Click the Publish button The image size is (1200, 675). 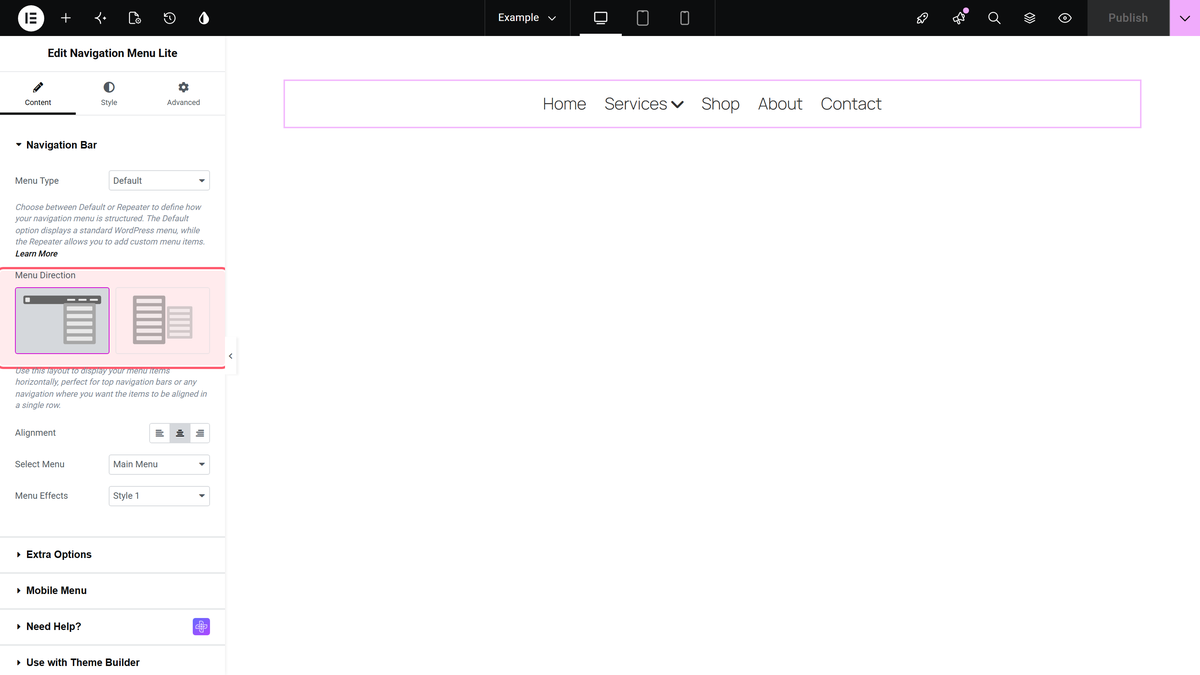click(1128, 18)
